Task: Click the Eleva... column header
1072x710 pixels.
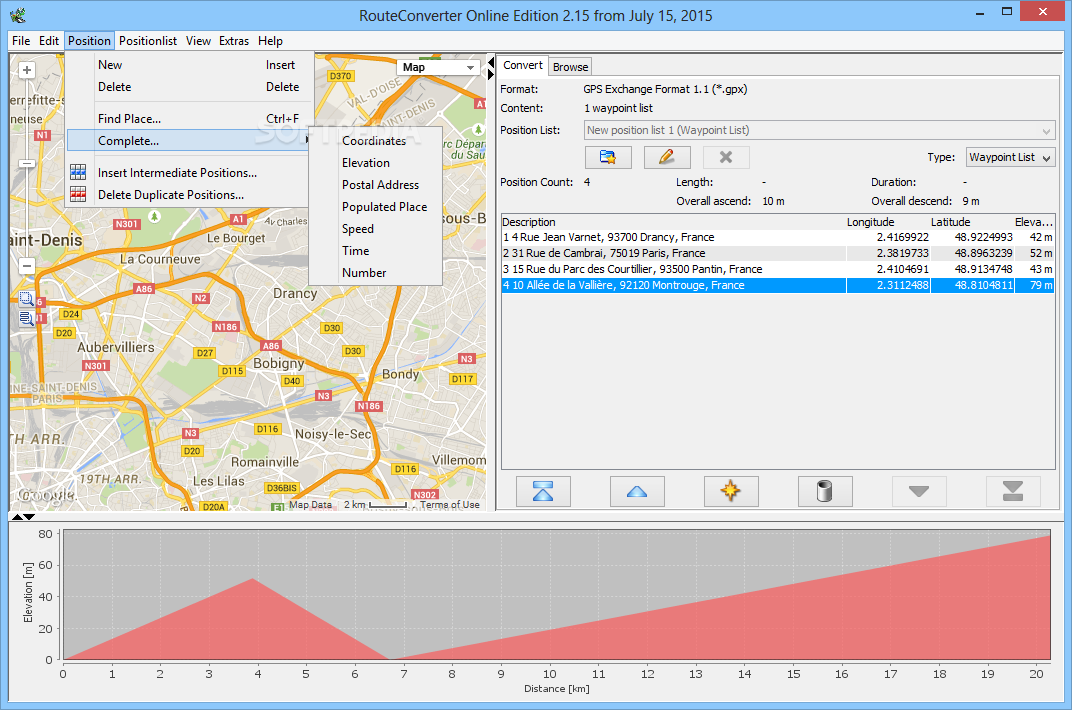Action: coord(1034,222)
